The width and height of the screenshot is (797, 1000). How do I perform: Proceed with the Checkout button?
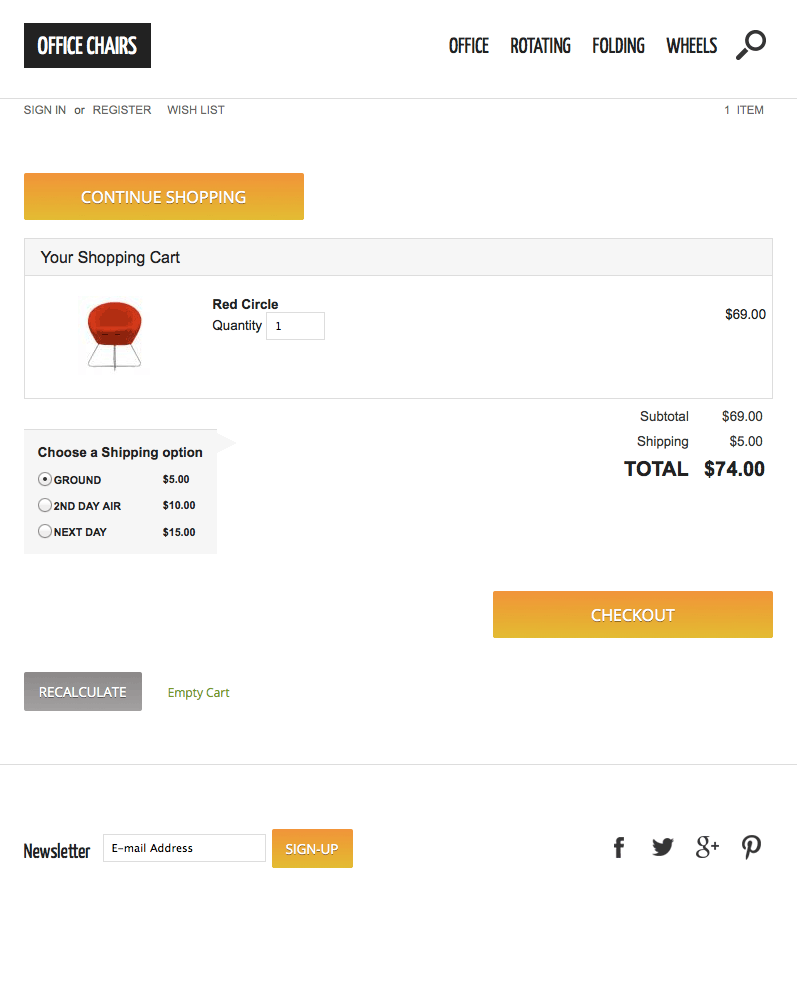(x=632, y=614)
